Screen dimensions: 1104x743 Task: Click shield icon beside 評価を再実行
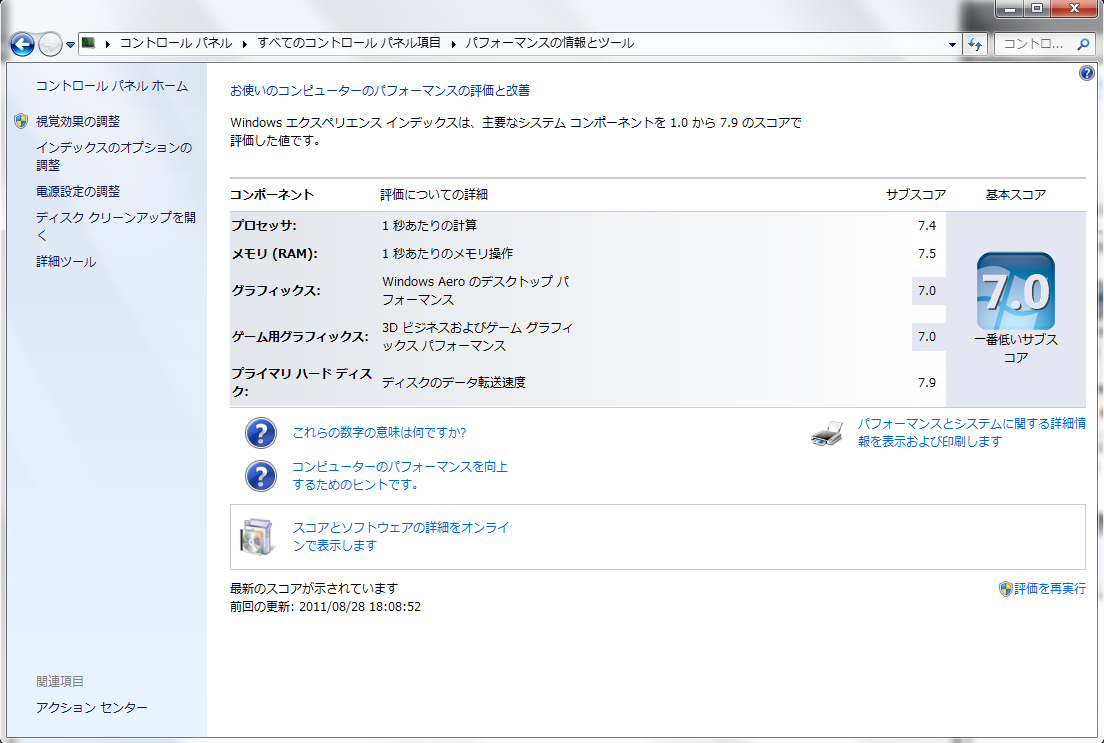tap(1006, 589)
